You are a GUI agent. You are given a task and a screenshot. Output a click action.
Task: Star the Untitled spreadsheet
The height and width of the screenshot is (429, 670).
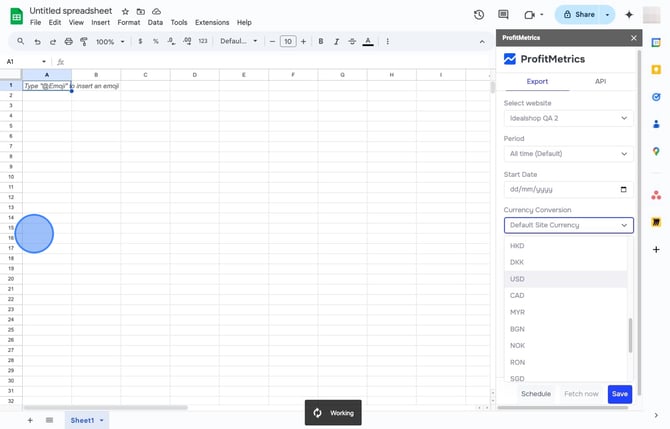[125, 12]
